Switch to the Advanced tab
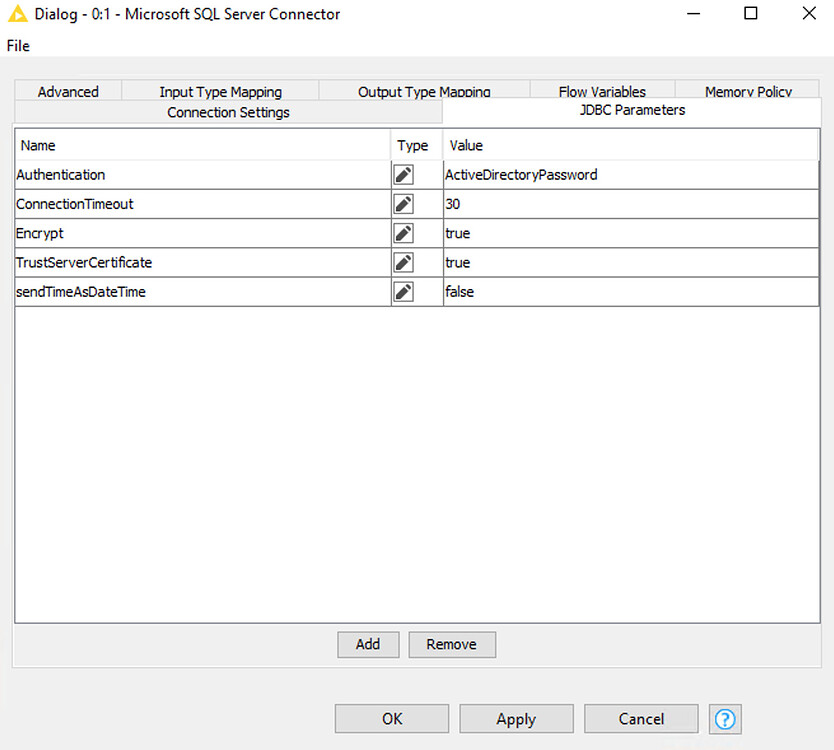 point(67,91)
